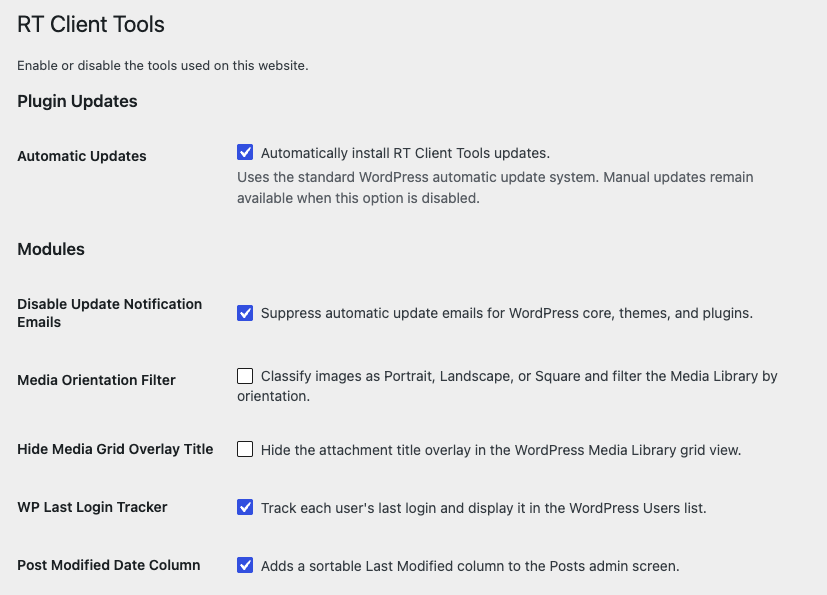Enable the Media Orientation Filter checkbox
This screenshot has width=827, height=595.
click(x=245, y=376)
